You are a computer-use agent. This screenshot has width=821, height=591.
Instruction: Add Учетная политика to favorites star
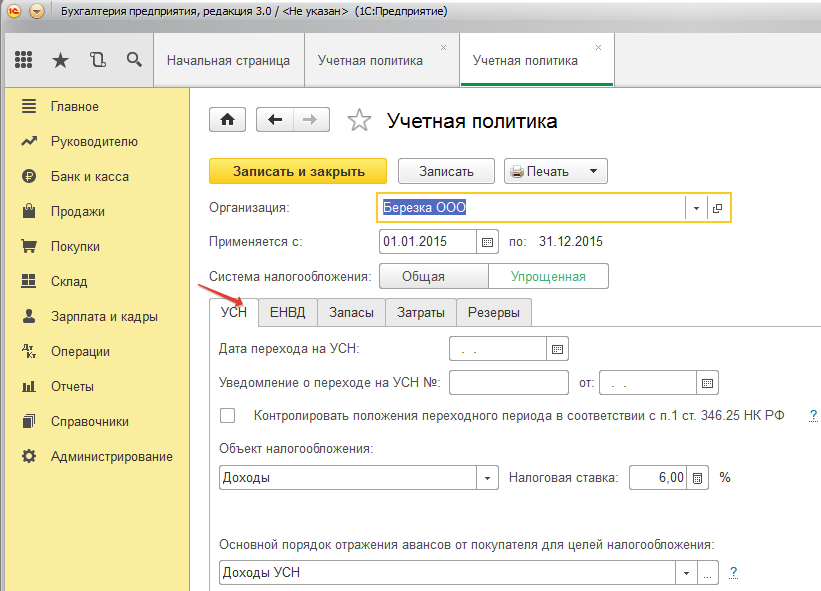pos(359,121)
